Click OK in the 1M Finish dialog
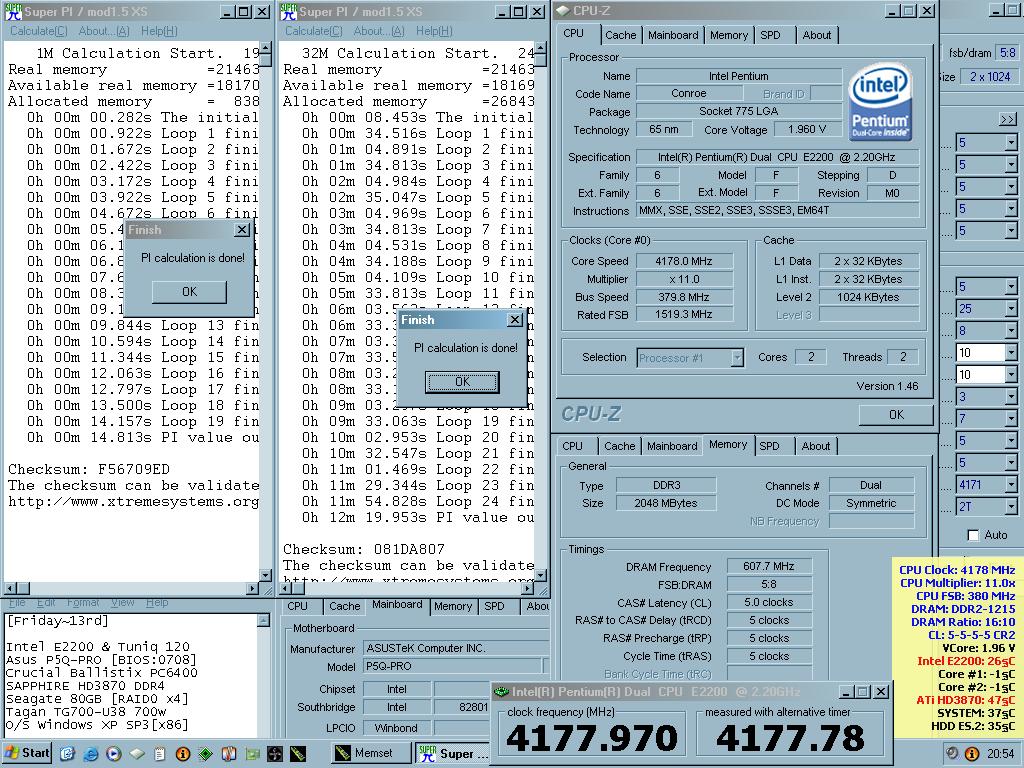The width and height of the screenshot is (1024, 768). point(189,292)
